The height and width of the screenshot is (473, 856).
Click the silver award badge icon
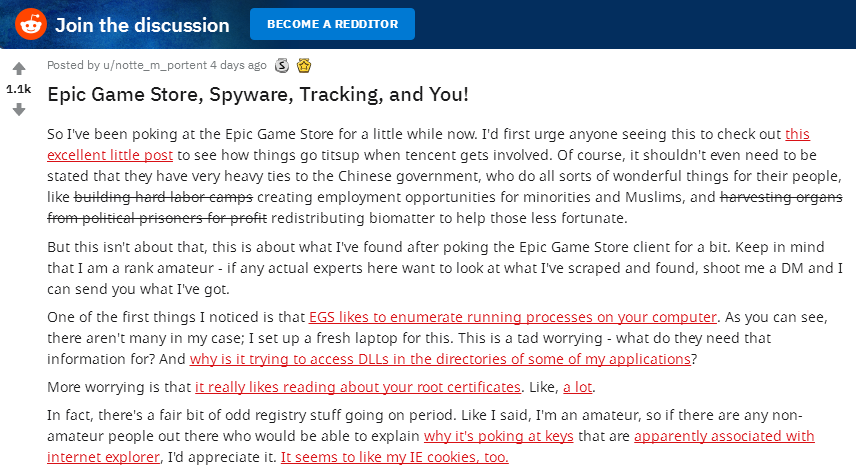(282, 66)
